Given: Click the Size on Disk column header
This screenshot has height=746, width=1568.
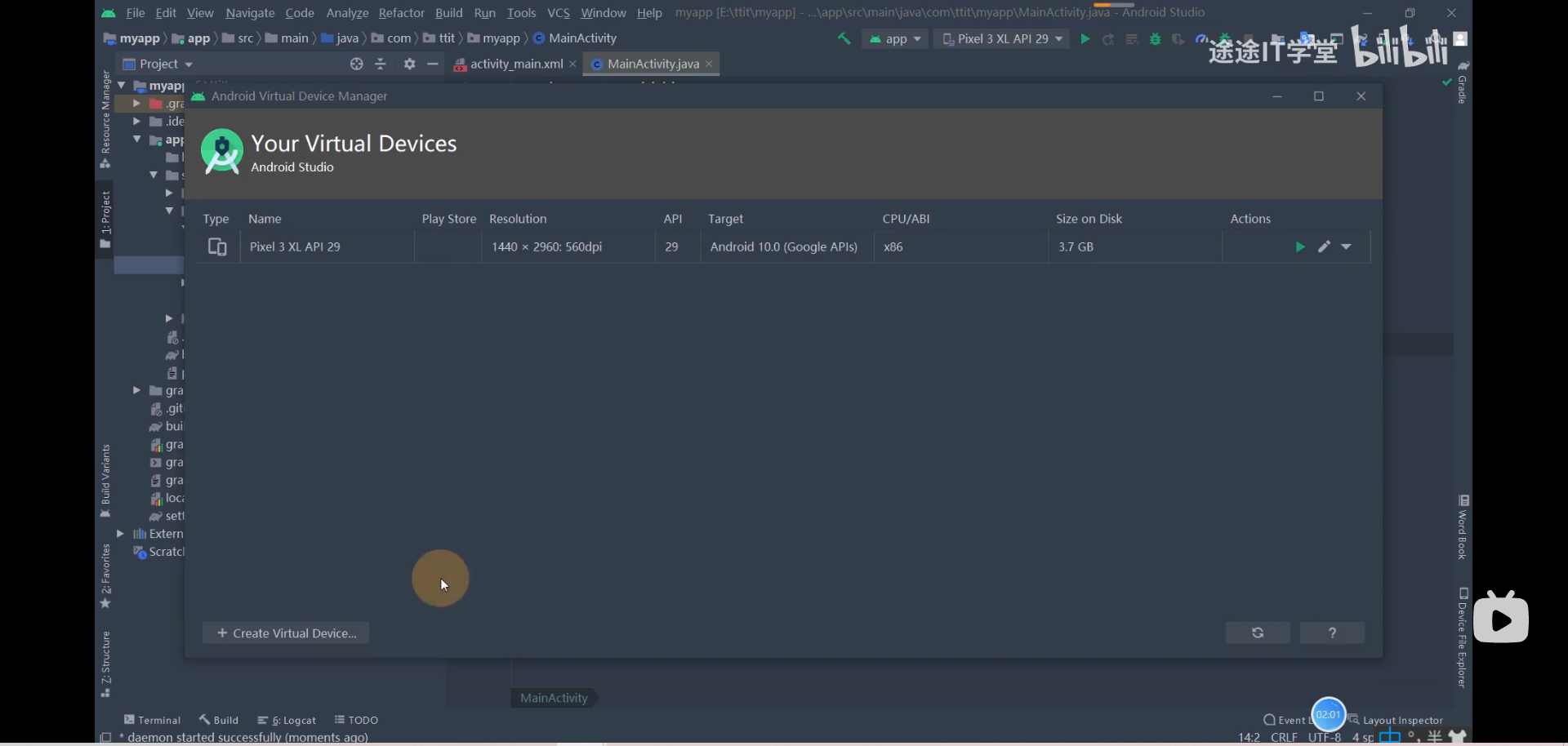Looking at the screenshot, I should (x=1089, y=219).
